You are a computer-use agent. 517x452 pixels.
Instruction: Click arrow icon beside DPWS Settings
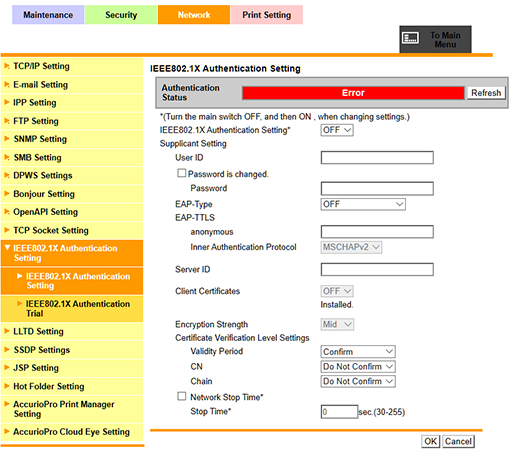pos(7,175)
